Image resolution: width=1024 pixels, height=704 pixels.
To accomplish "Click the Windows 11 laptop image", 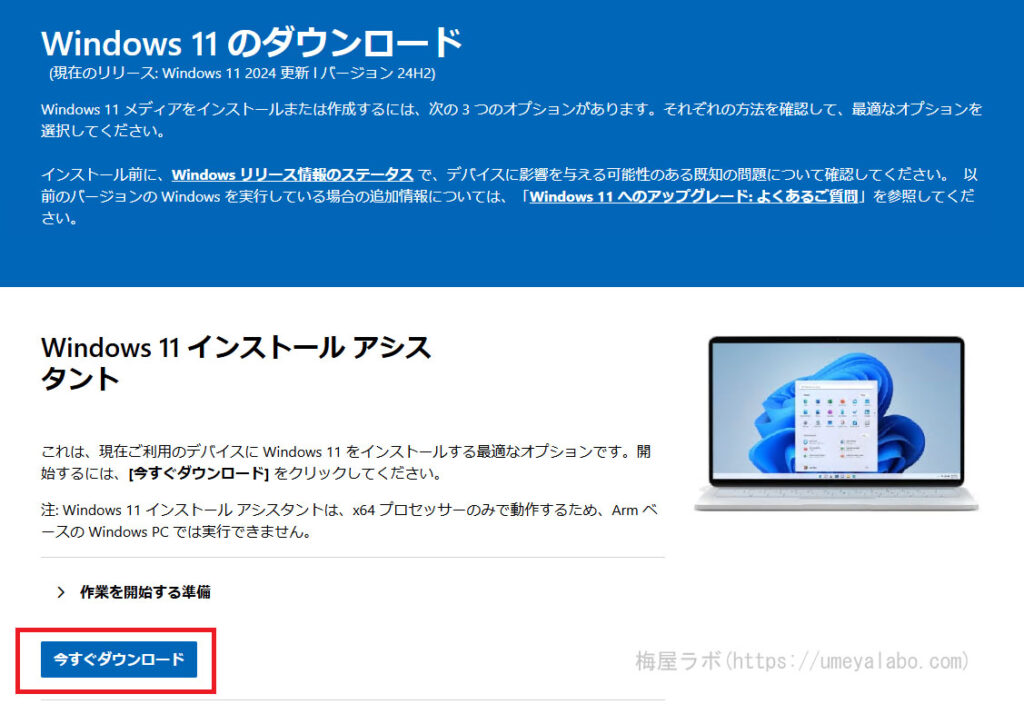I will [836, 423].
